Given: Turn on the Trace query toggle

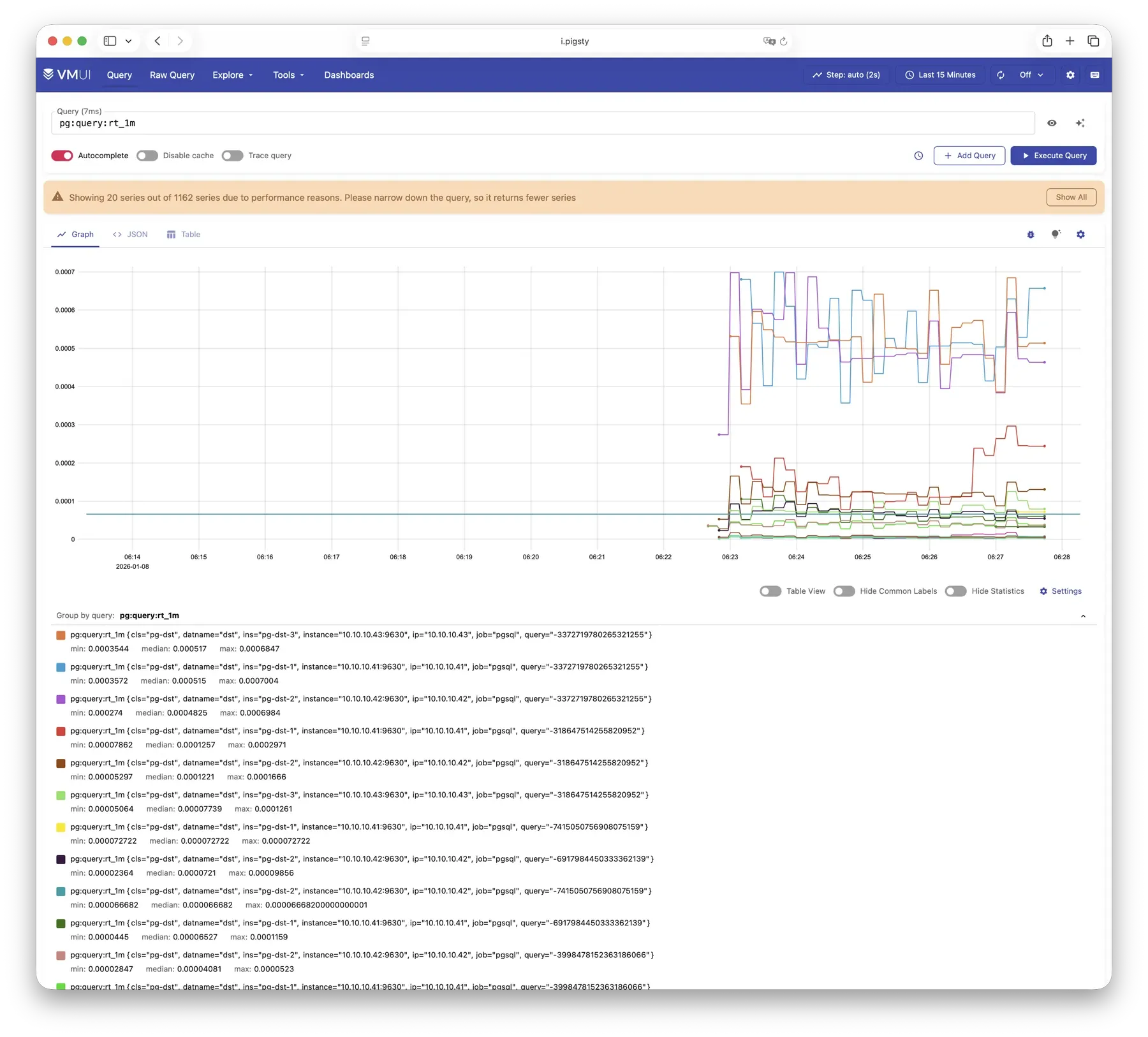Looking at the screenshot, I should pos(233,156).
